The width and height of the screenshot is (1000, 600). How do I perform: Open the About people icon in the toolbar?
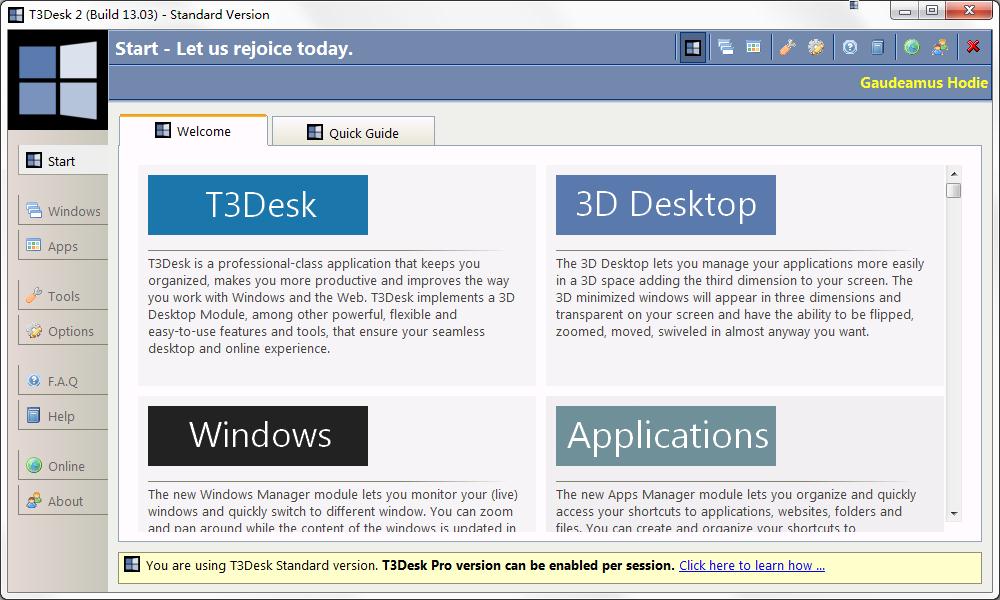coord(939,47)
